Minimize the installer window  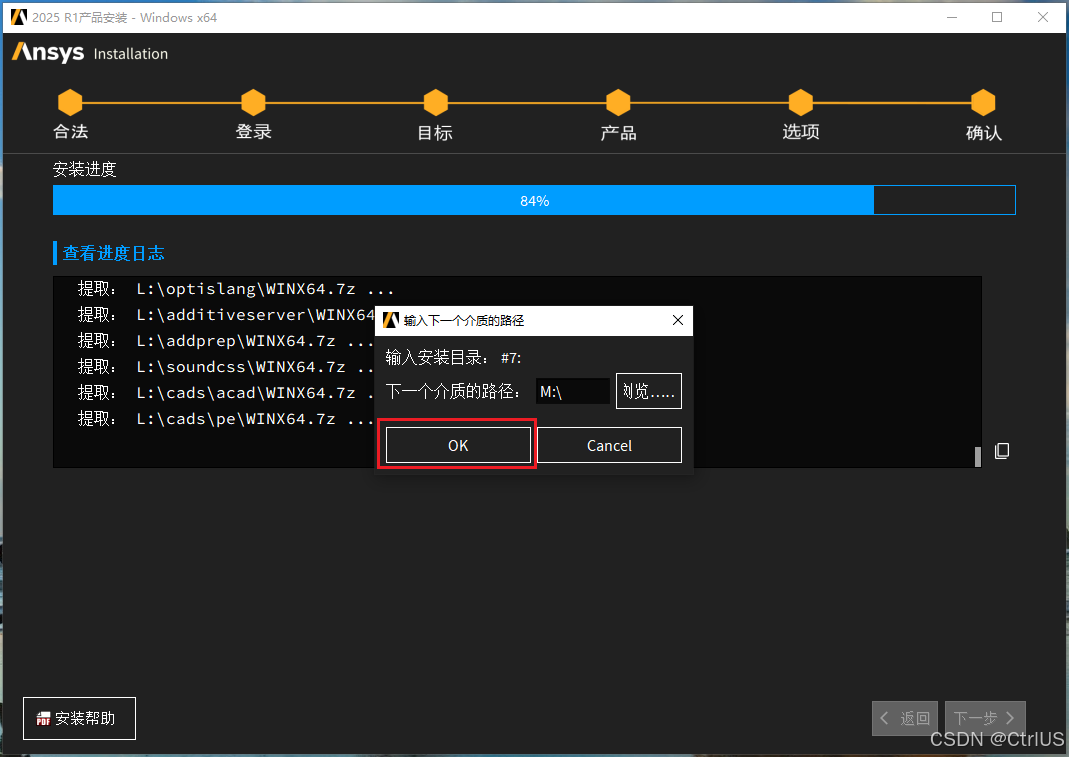(x=952, y=17)
